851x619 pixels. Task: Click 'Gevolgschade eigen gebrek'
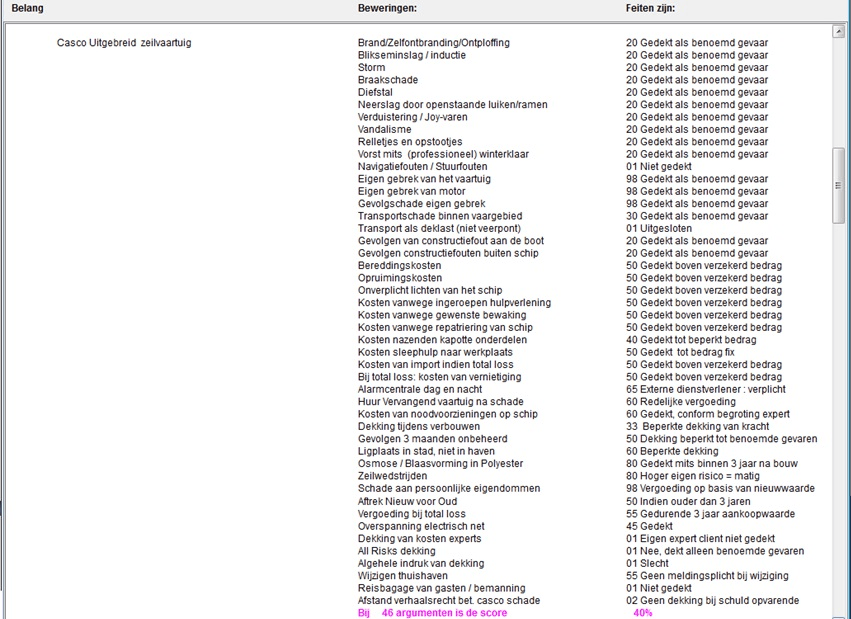coord(421,204)
